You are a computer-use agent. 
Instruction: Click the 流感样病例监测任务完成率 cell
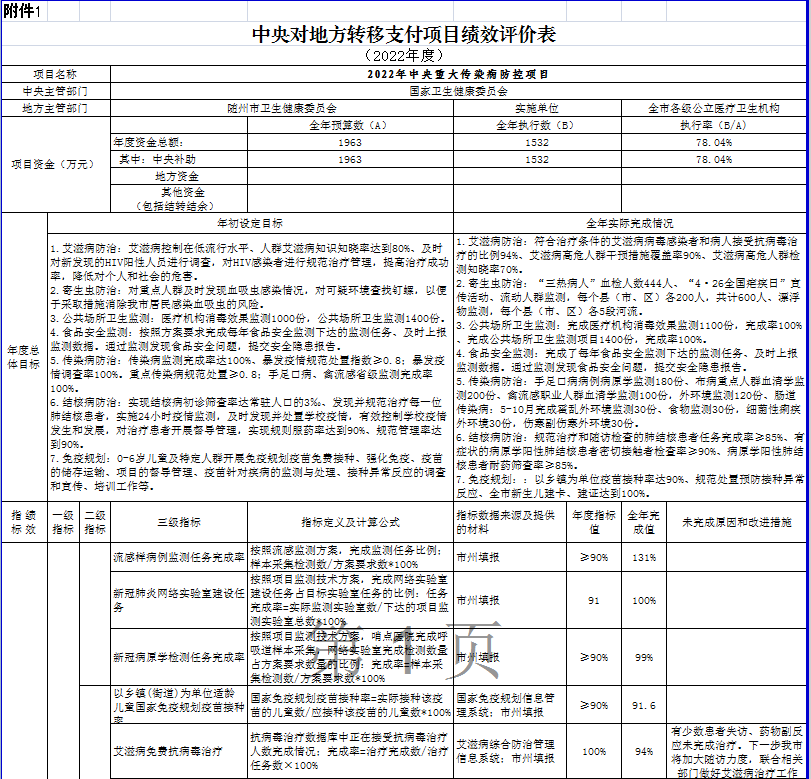click(179, 557)
